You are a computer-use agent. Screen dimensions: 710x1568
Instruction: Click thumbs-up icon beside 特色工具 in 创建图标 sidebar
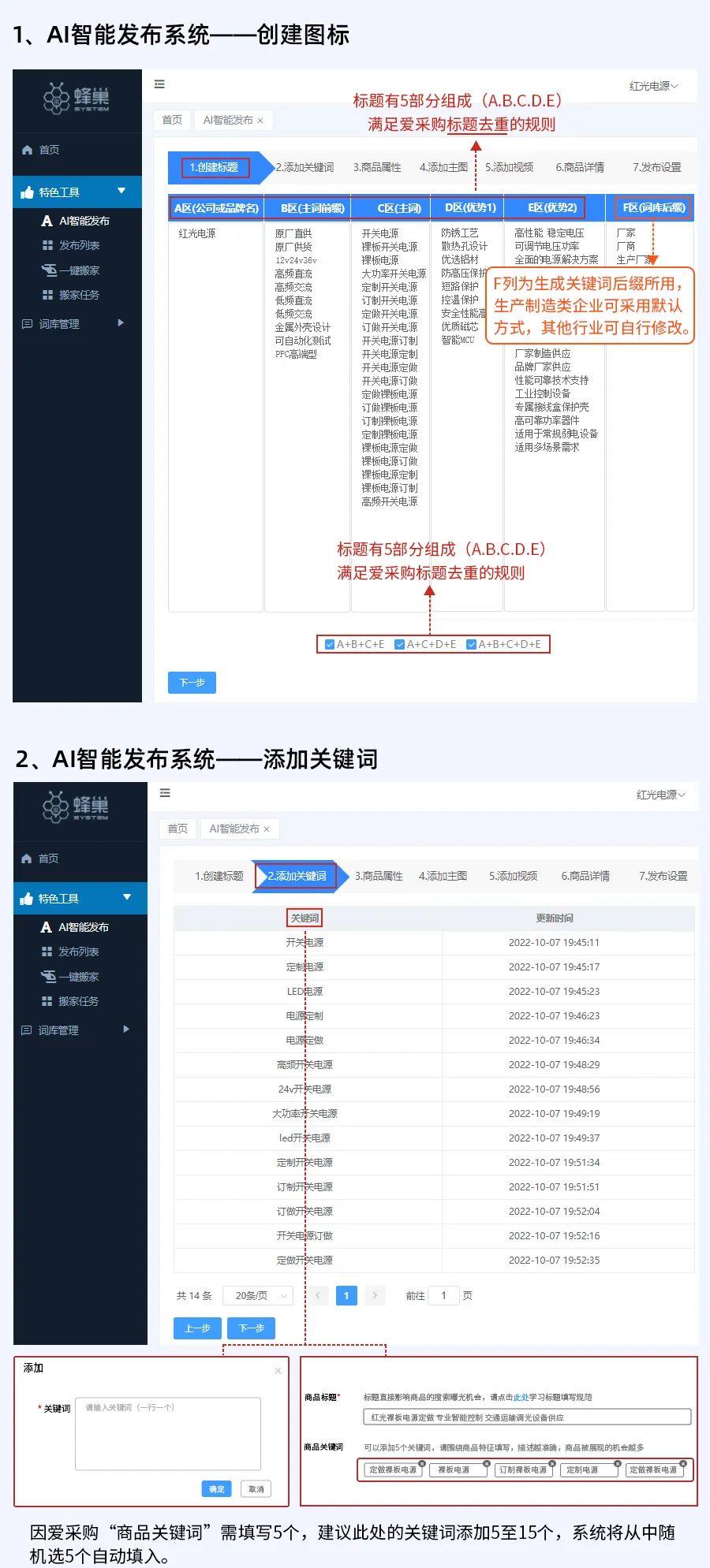point(27,192)
